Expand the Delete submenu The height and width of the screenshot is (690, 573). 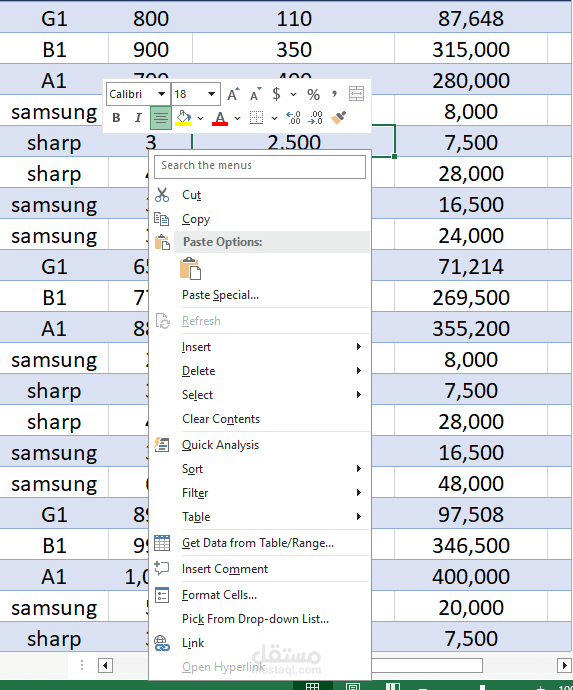tap(260, 371)
